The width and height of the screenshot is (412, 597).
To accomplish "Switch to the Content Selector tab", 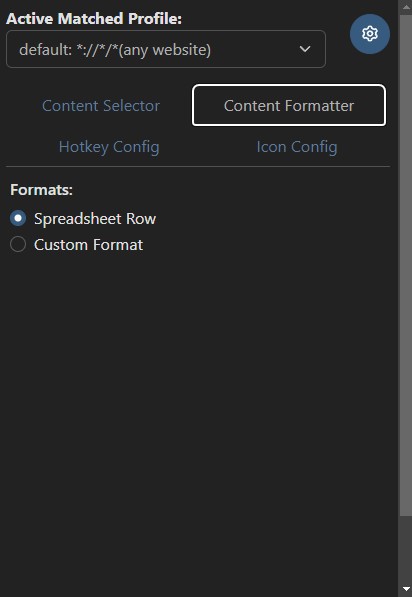I will click(x=101, y=105).
